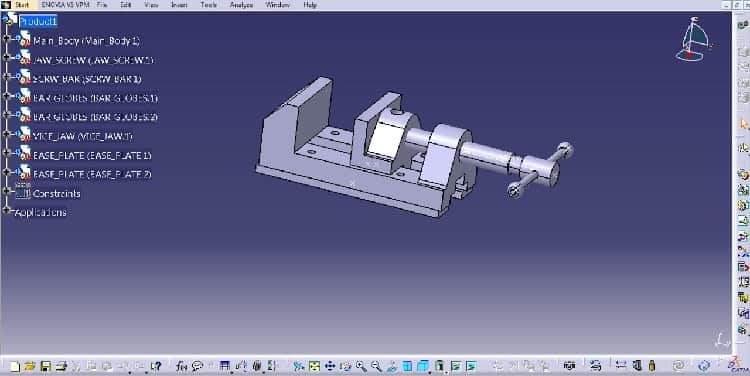This screenshot has width=750, height=376.
Task: Expand the BASE_PLATE.1 tree node
Action: click(6, 153)
